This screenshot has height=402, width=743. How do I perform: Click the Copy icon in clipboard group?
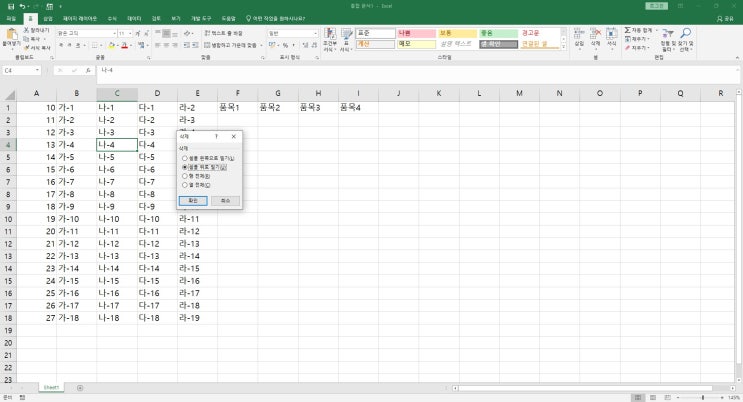pos(27,39)
